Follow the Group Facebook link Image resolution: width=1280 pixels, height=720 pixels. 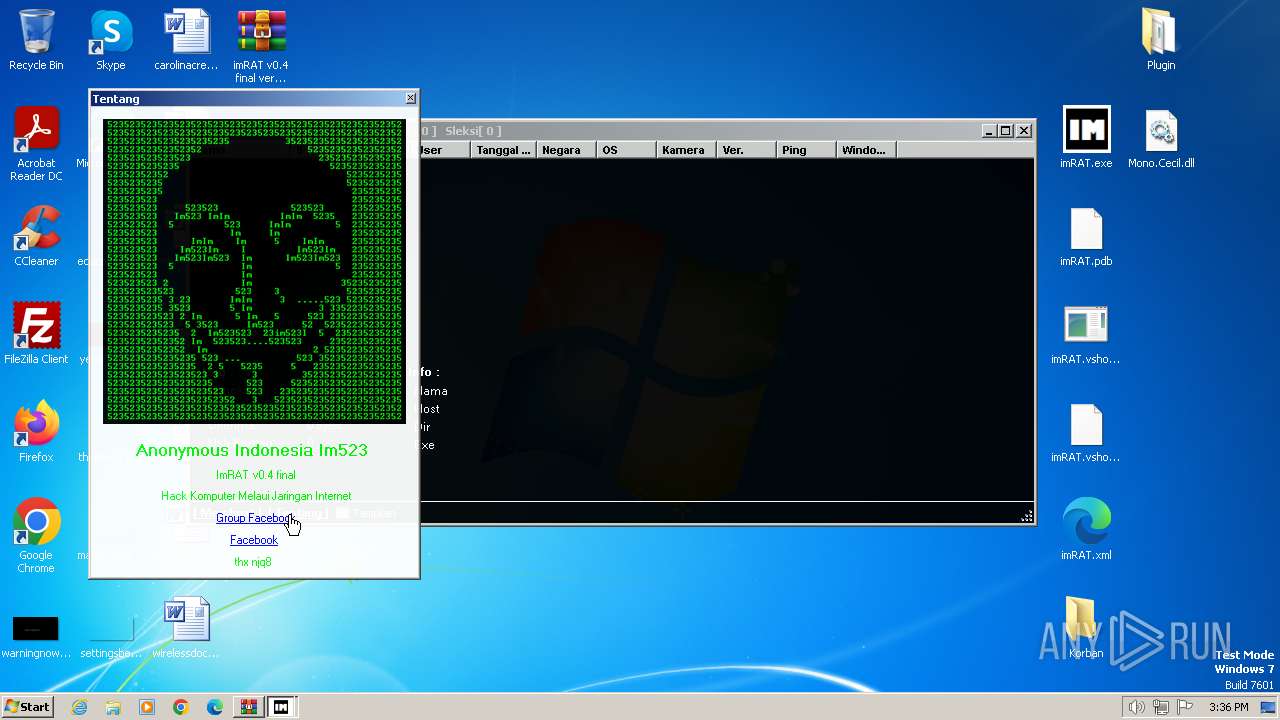coord(254,518)
